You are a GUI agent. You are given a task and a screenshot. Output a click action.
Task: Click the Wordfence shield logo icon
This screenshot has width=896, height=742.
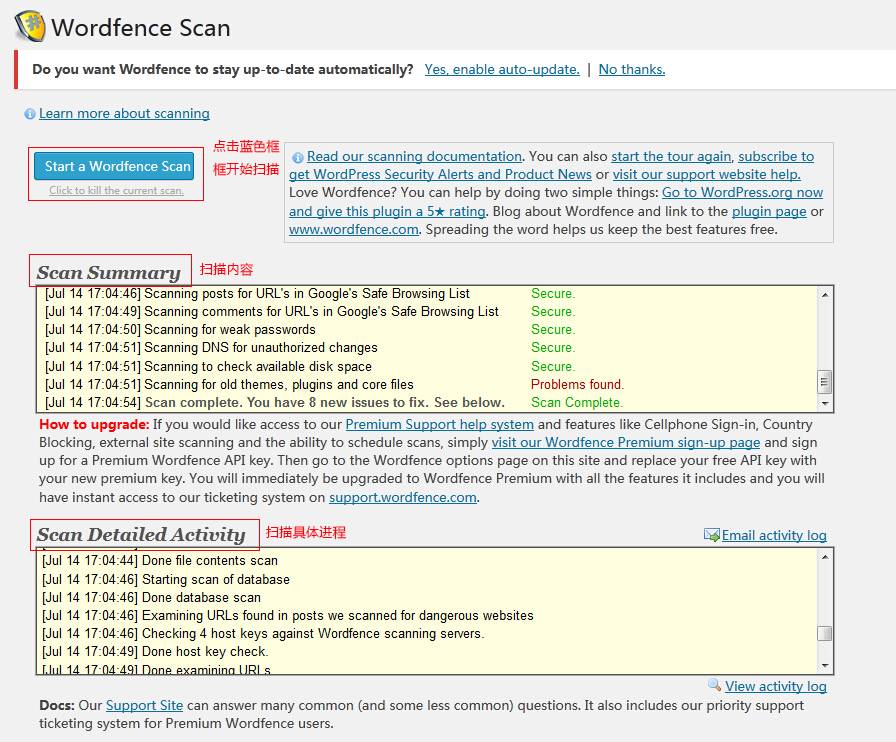pos(30,26)
